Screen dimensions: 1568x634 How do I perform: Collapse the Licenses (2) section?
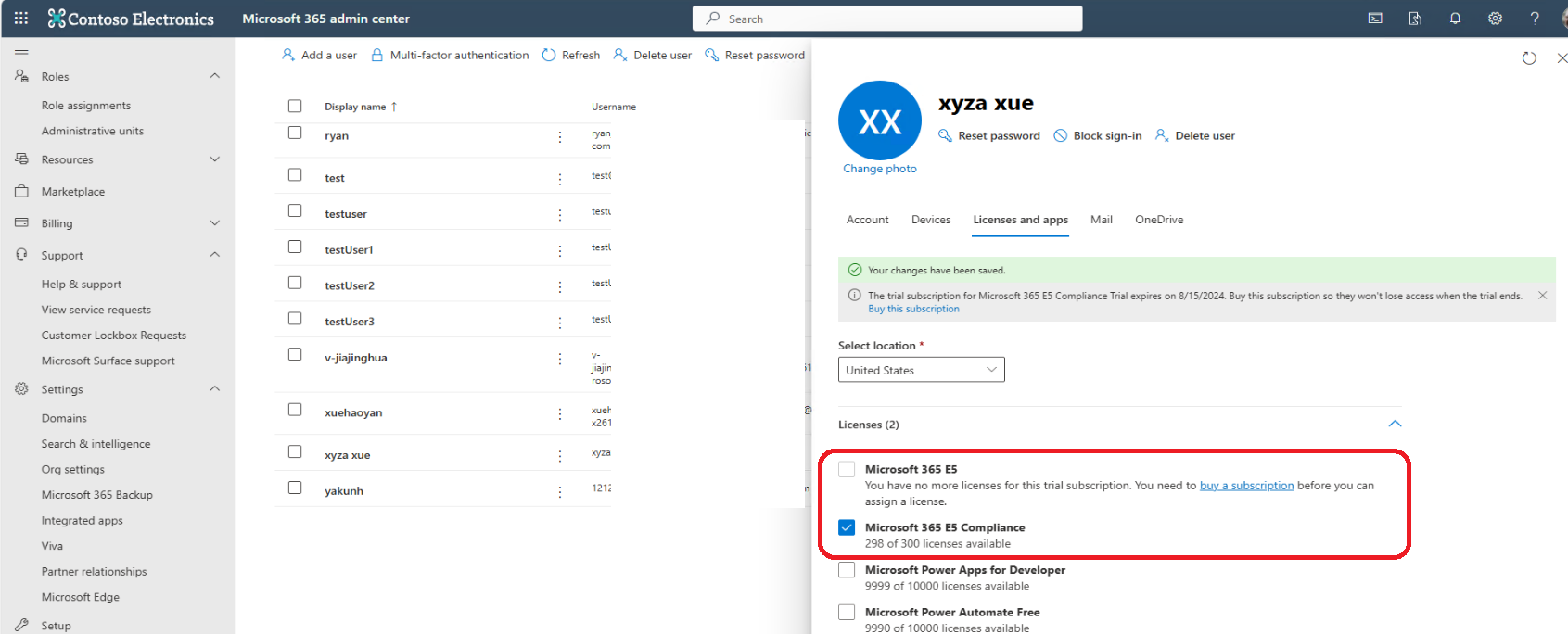(1395, 424)
